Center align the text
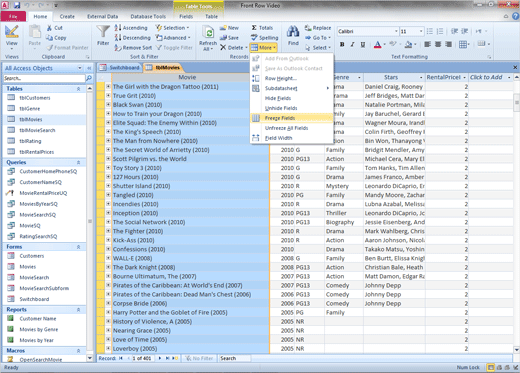 click(x=438, y=44)
